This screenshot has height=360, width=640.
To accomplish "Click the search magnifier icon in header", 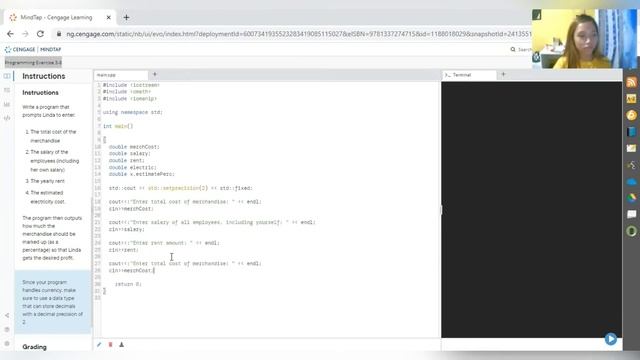I will pos(513,49).
